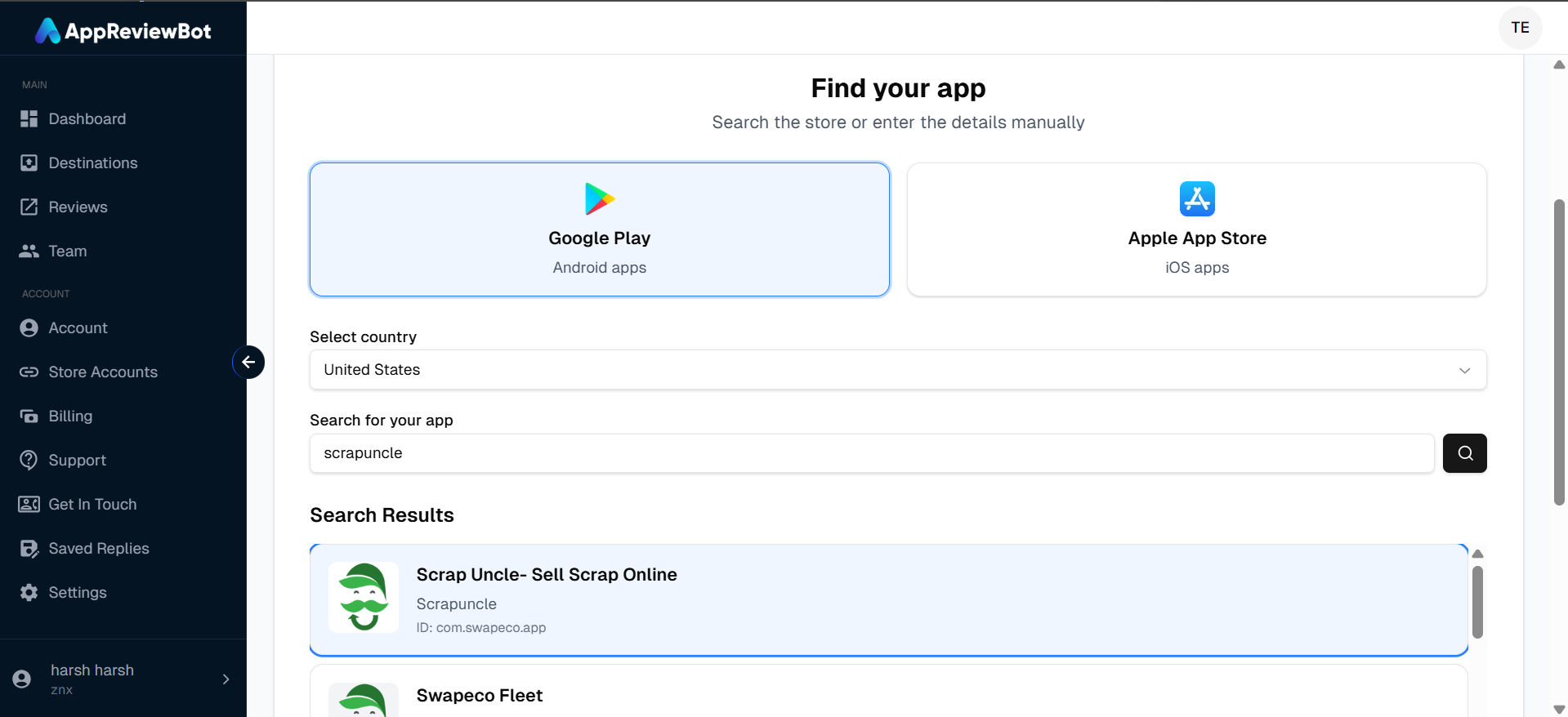Click the Account person icon

(29, 328)
